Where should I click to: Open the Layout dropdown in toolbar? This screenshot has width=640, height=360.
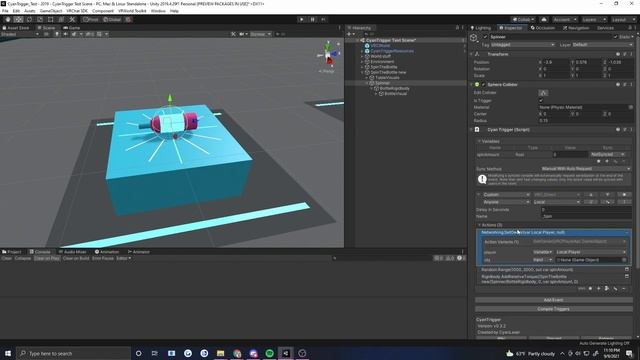[623, 19]
